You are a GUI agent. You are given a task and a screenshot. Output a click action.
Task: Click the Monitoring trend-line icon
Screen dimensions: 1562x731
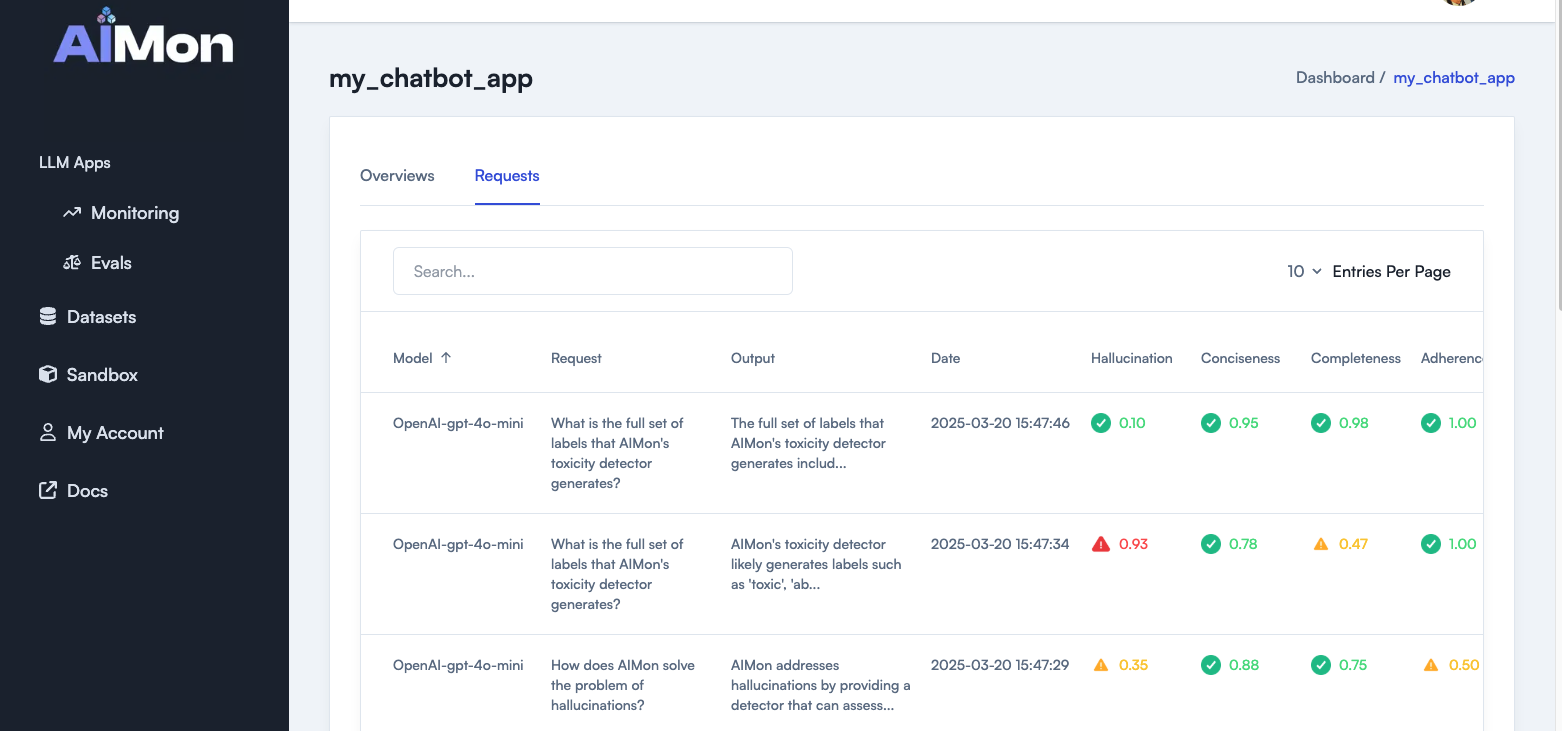pyautogui.click(x=72, y=213)
